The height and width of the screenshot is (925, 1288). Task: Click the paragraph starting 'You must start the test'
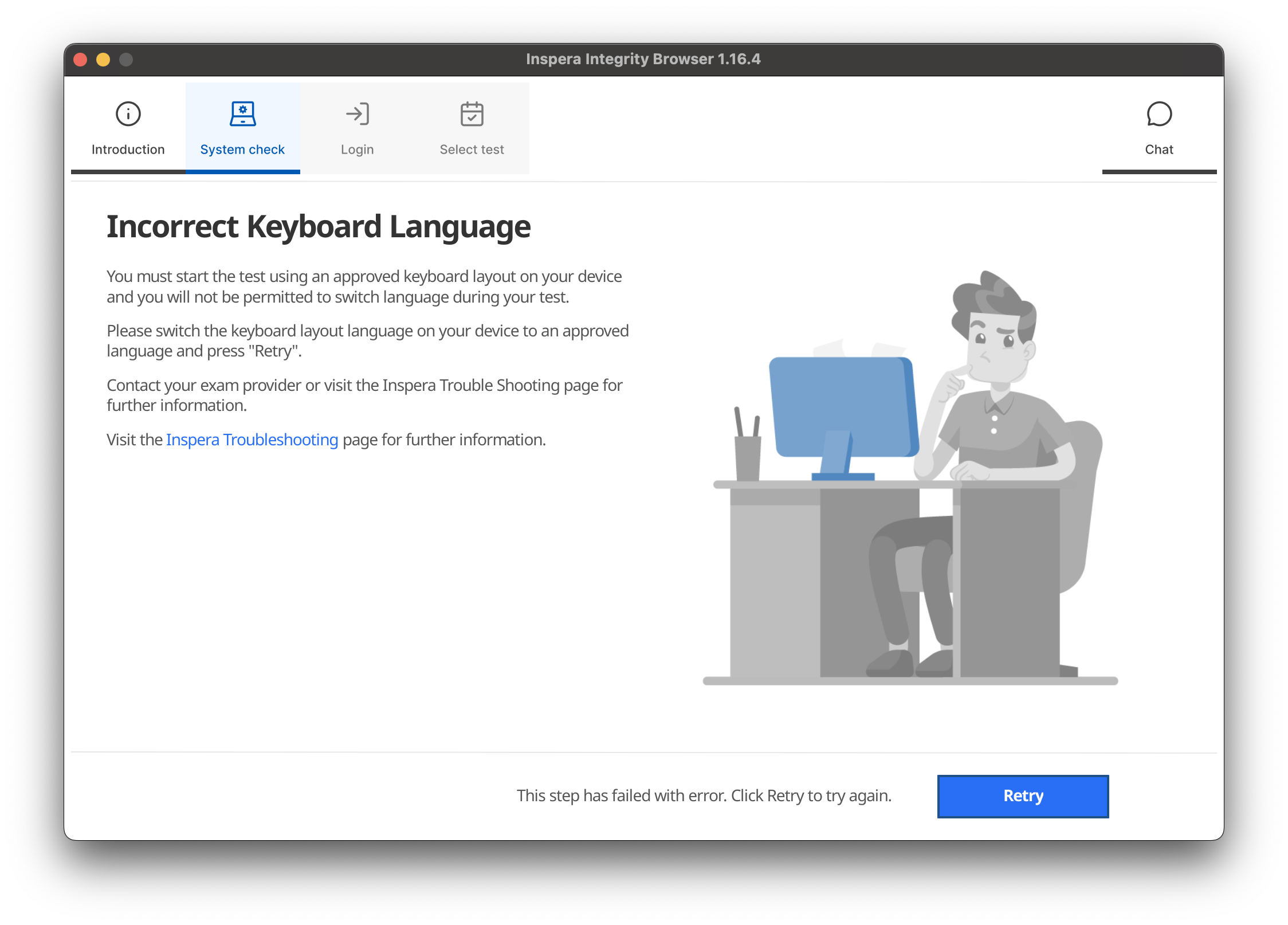pos(364,287)
